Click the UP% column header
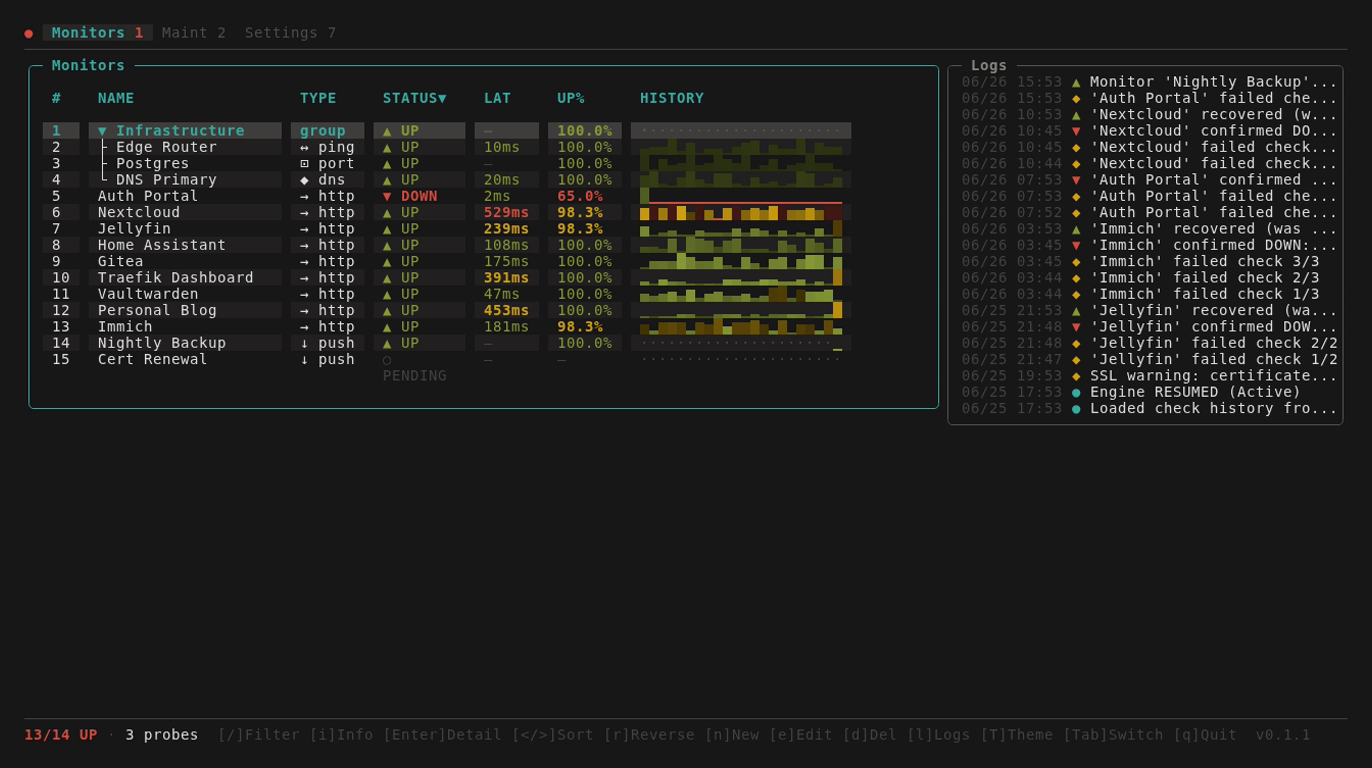Image resolution: width=1372 pixels, height=768 pixels. 571,98
